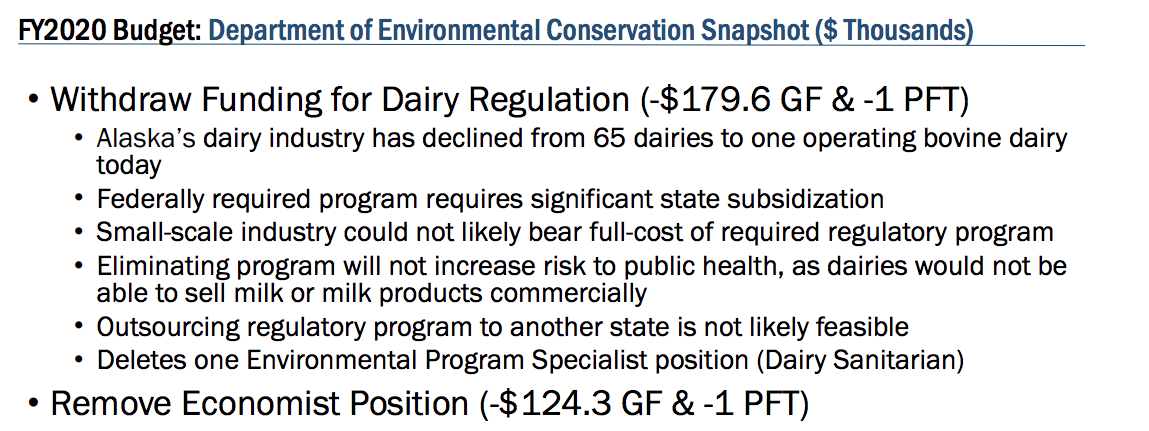
Task: Click the word 'today' on the wrapped line
Action: tap(128, 165)
